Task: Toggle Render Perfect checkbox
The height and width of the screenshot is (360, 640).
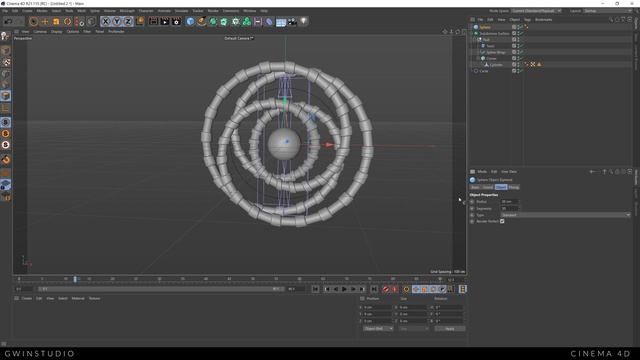Action: pyautogui.click(x=502, y=221)
